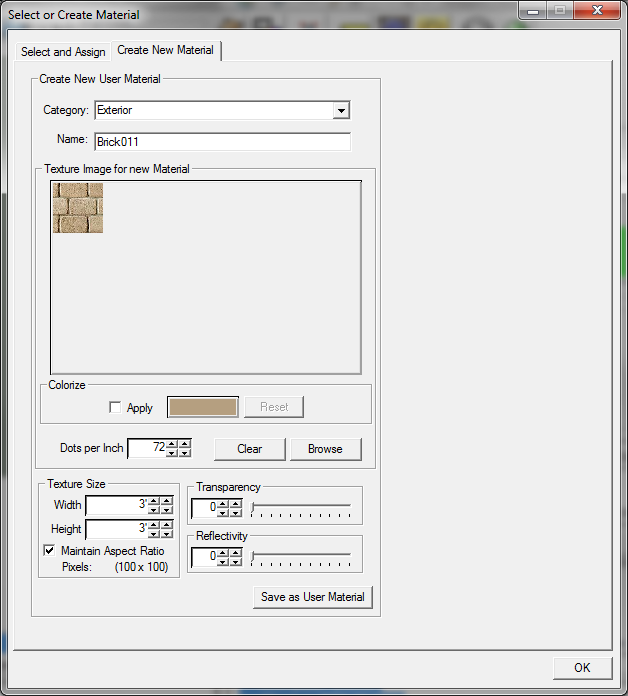The image size is (628, 696).
Task: Uncheck Maintain Aspect Ratio checkbox
Action: click(x=49, y=550)
